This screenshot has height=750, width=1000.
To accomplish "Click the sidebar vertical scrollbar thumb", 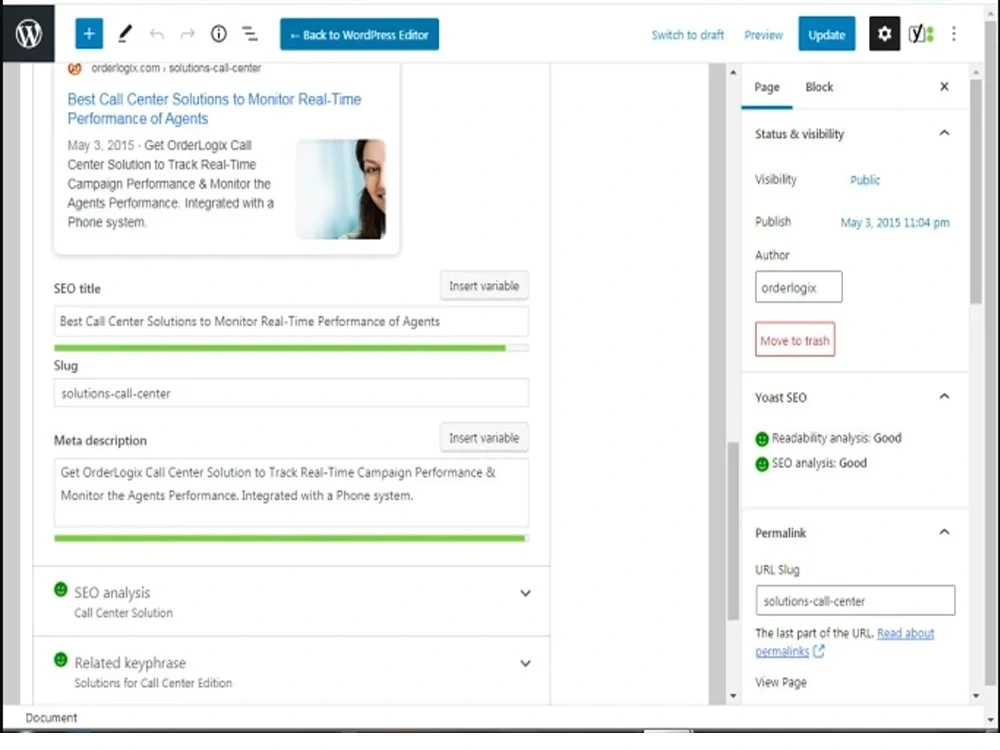I will [x=976, y=191].
